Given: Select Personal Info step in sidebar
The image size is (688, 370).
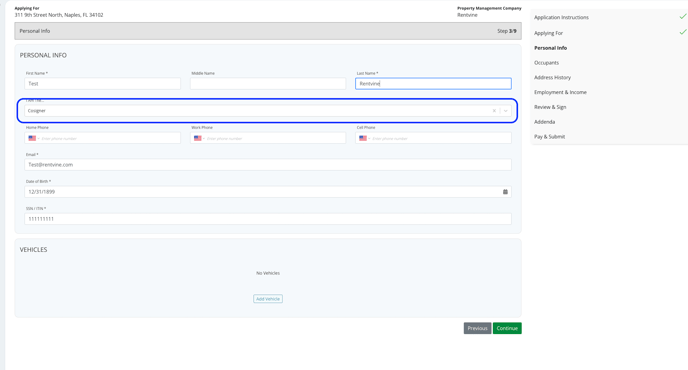Looking at the screenshot, I should coord(550,48).
